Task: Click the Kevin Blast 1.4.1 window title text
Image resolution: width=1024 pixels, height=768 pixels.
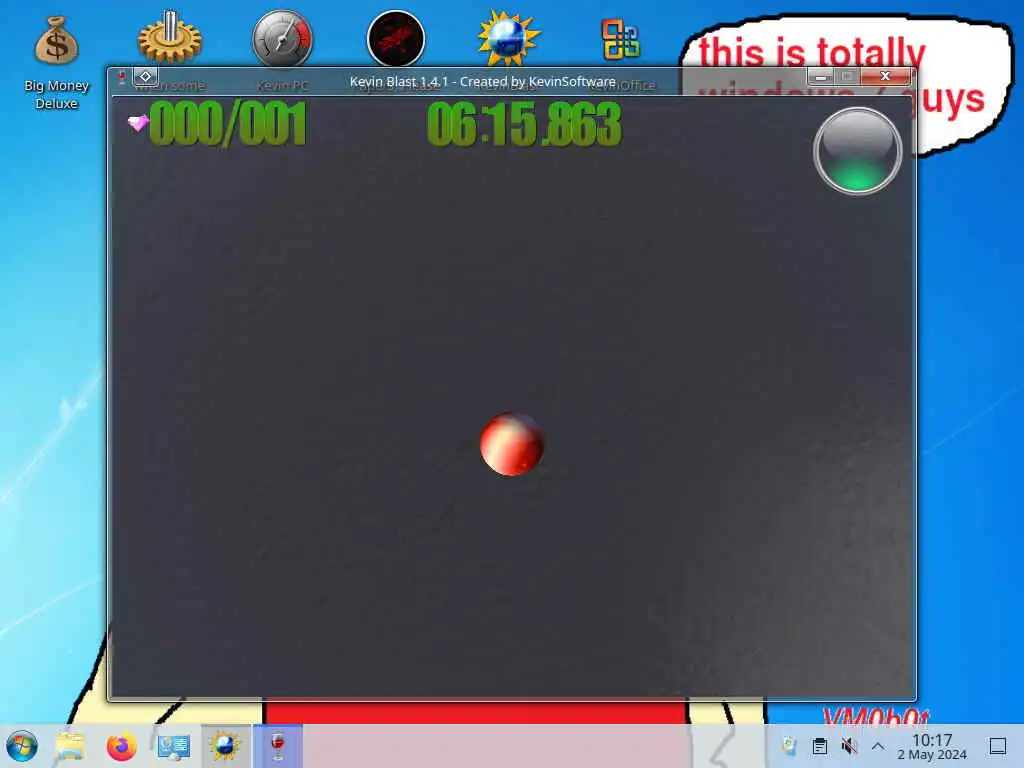Action: coord(483,82)
